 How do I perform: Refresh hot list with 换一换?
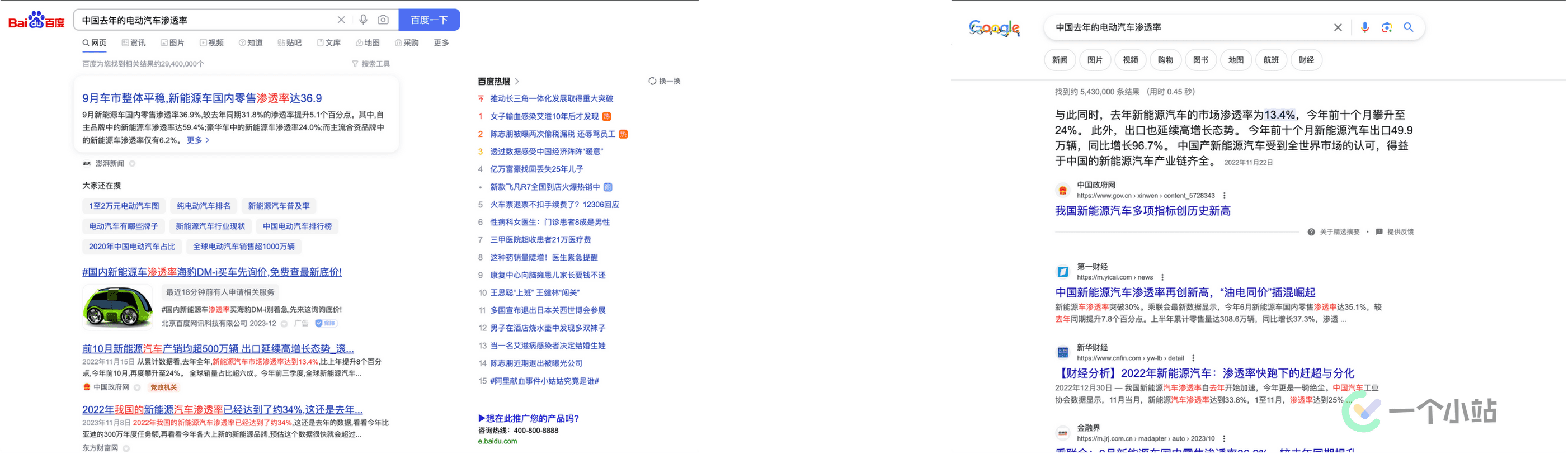pyautogui.click(x=665, y=81)
